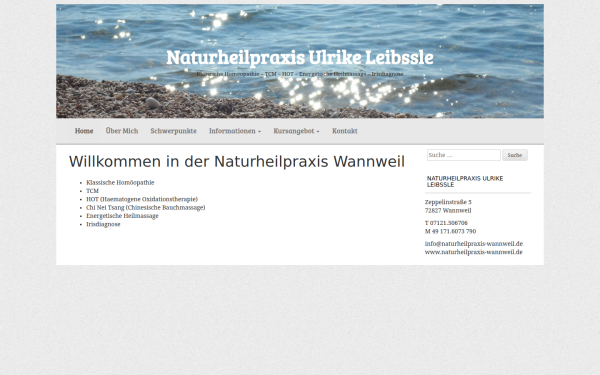Click the TCM list item

92,191
